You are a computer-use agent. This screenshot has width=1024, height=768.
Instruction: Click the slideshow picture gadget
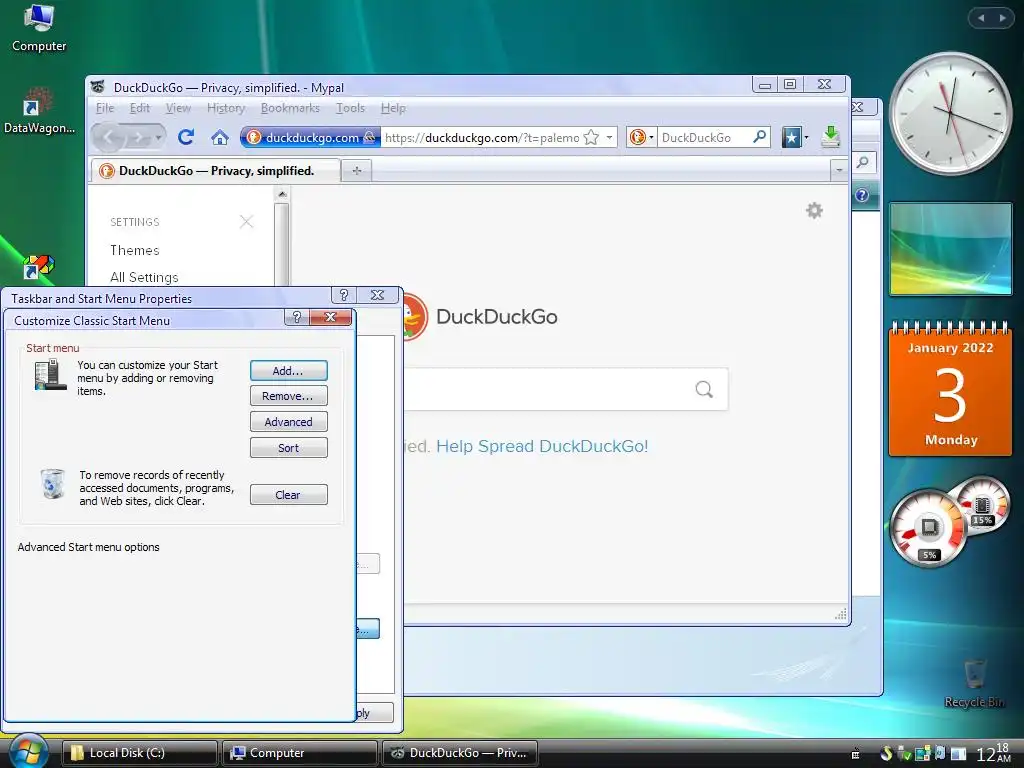point(950,248)
